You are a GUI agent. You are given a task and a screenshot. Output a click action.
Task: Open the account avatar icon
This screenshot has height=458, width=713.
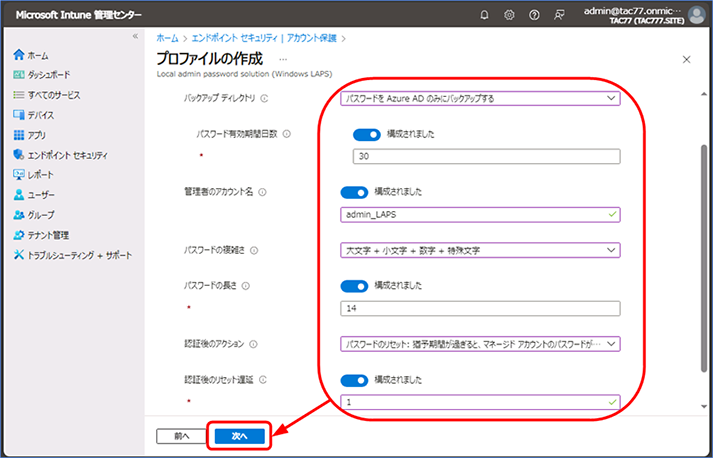pos(696,15)
